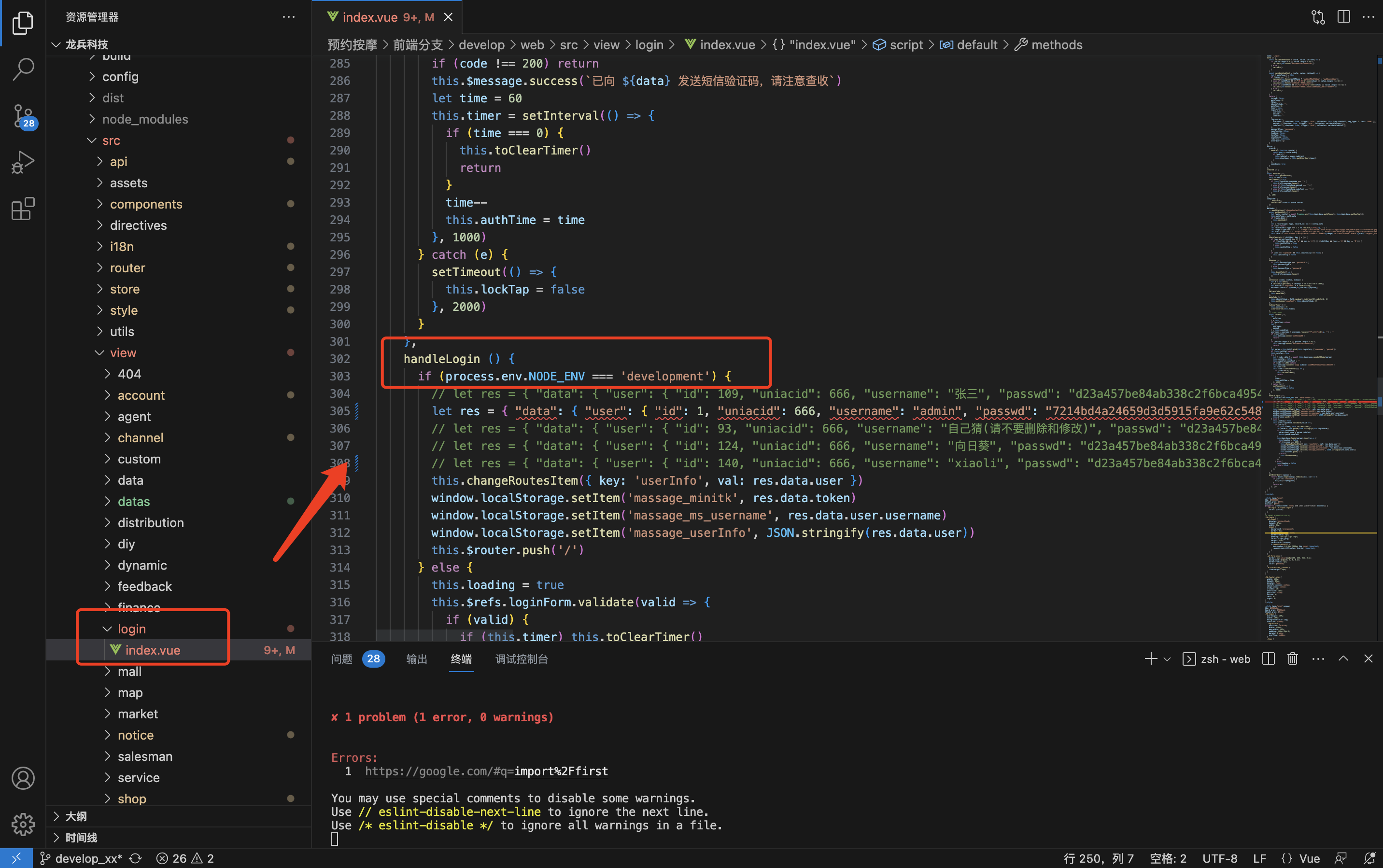The image size is (1383, 868).
Task: Split the editor to the right
Action: [x=1343, y=16]
